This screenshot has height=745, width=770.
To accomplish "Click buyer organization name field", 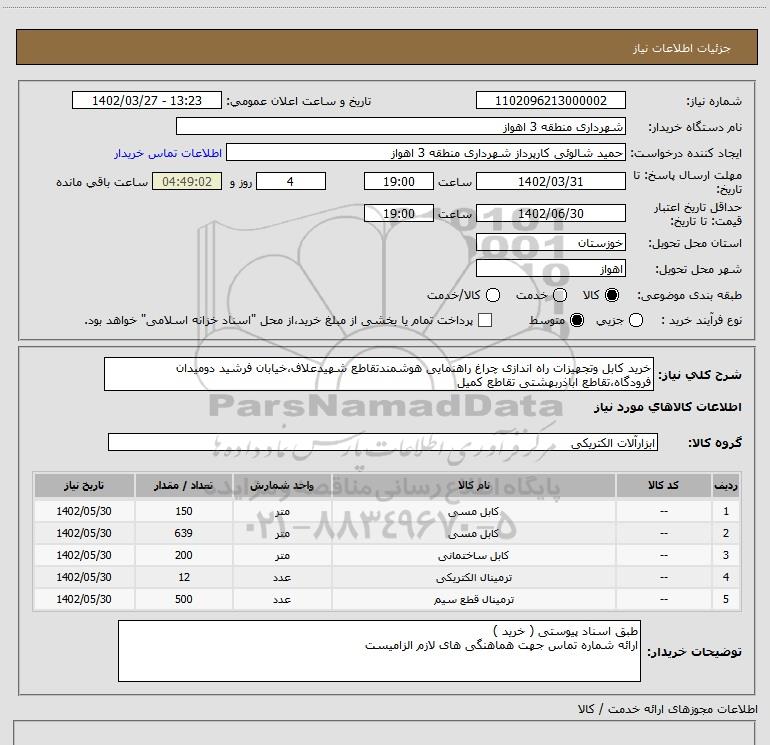I will pos(401,127).
